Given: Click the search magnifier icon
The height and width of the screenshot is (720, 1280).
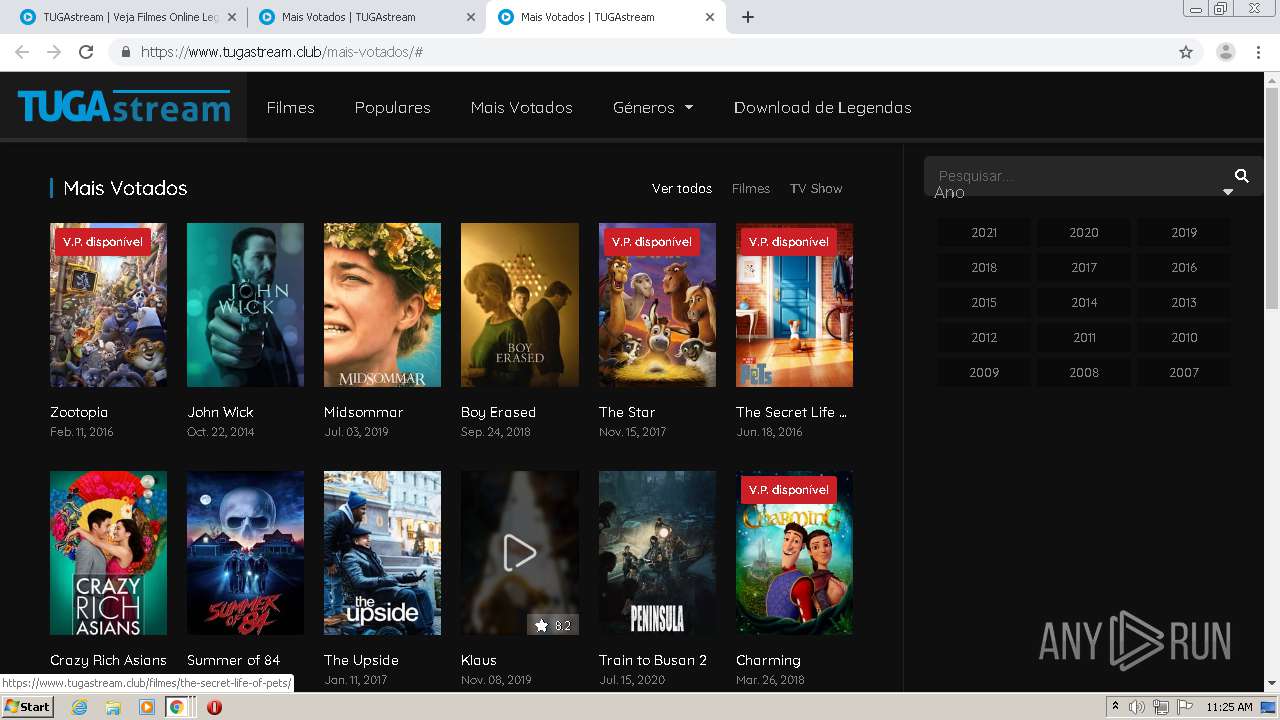Looking at the screenshot, I should point(1242,176).
